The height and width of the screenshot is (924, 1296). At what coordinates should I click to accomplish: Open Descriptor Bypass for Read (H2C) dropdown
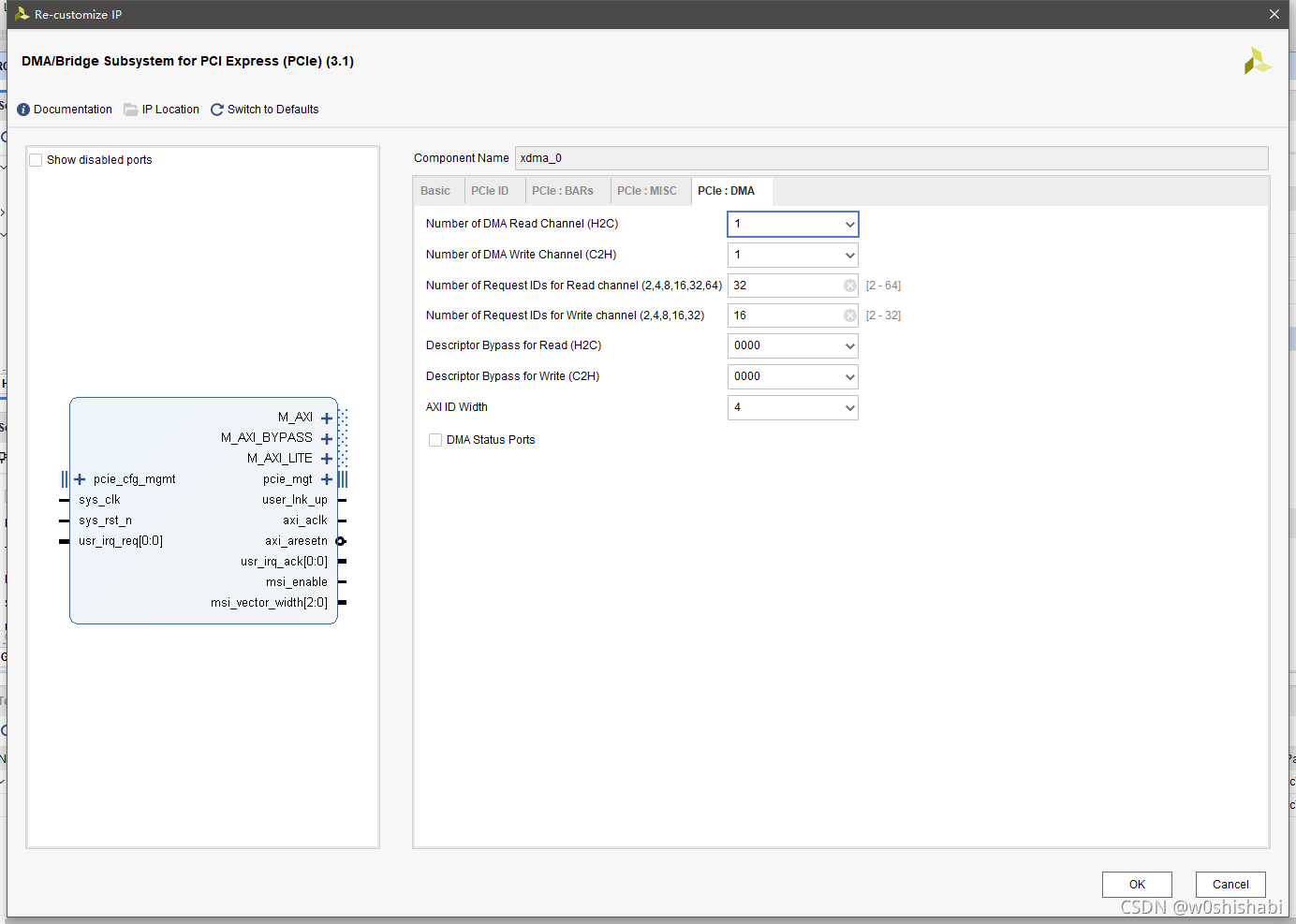click(x=793, y=345)
